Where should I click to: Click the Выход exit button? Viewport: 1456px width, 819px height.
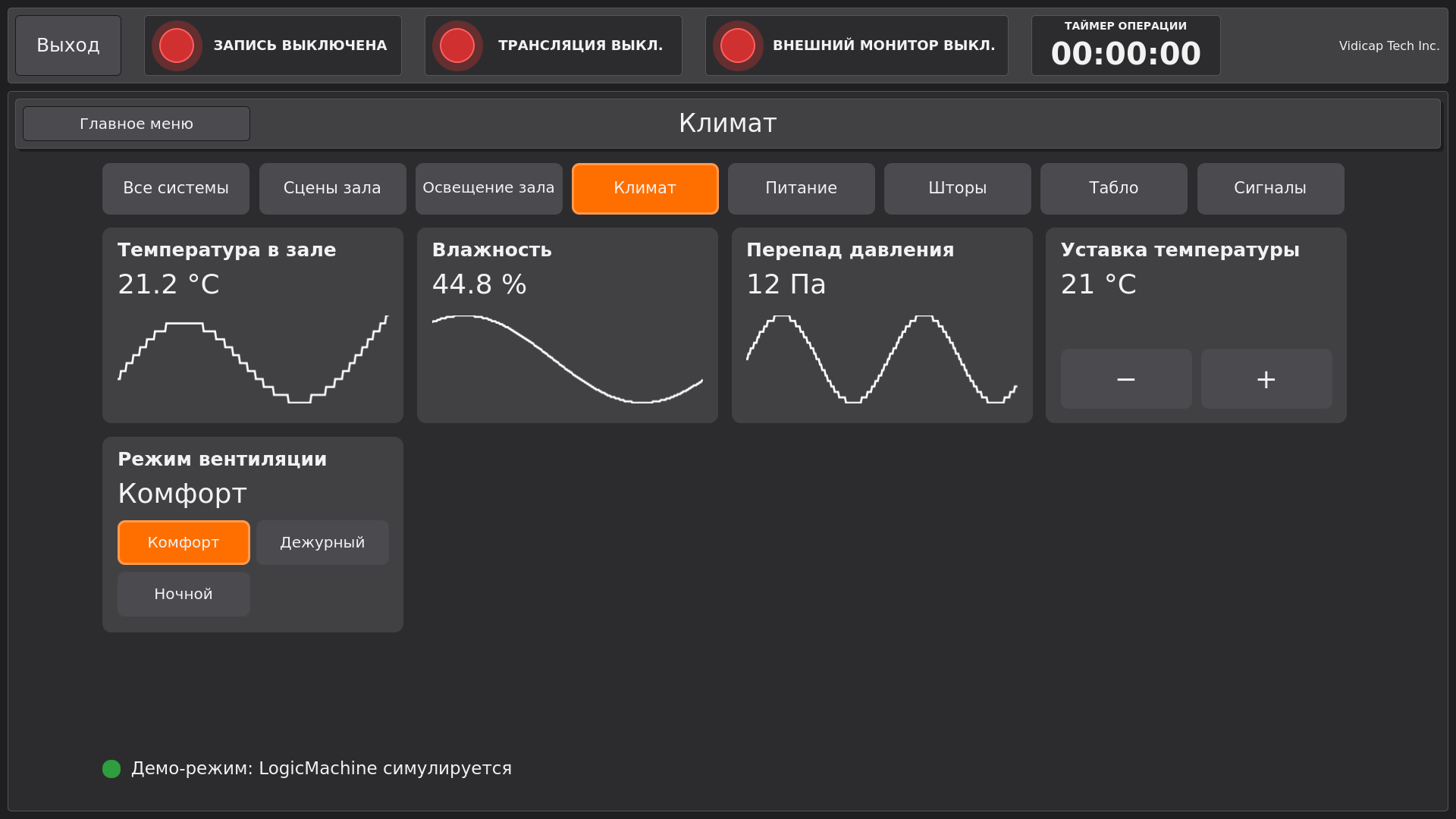click(x=68, y=45)
